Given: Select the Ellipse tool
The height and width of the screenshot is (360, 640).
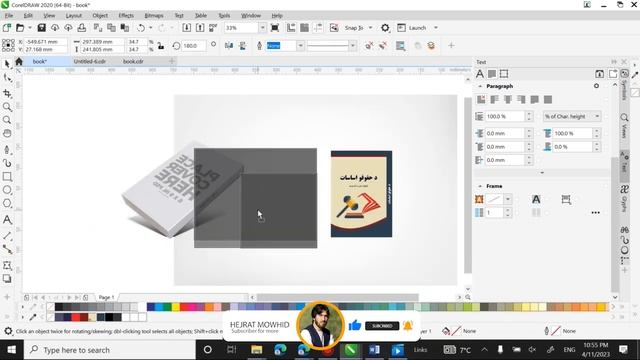Looking at the screenshot, I should tap(7, 190).
